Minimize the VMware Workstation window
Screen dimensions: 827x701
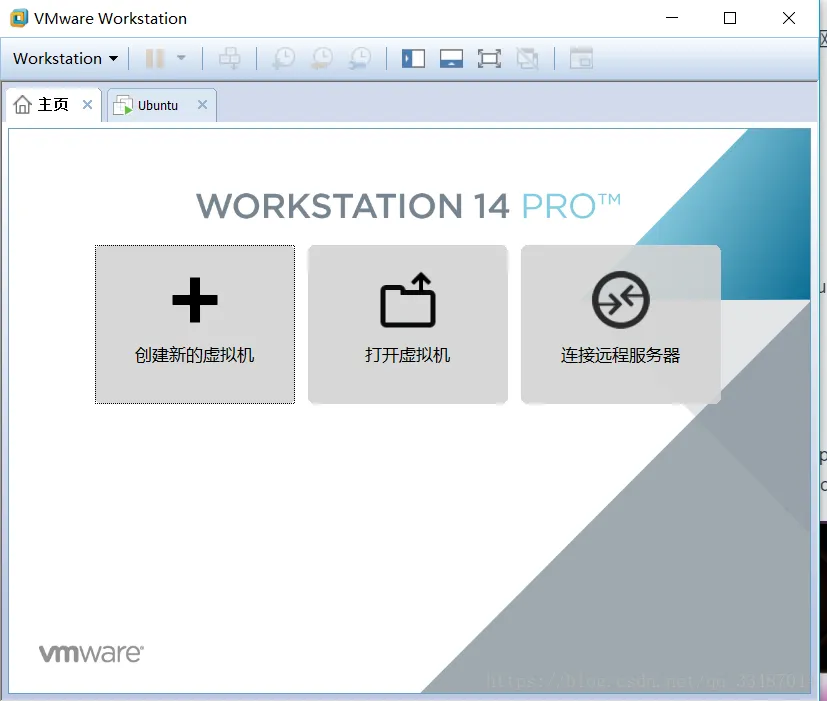click(x=672, y=18)
